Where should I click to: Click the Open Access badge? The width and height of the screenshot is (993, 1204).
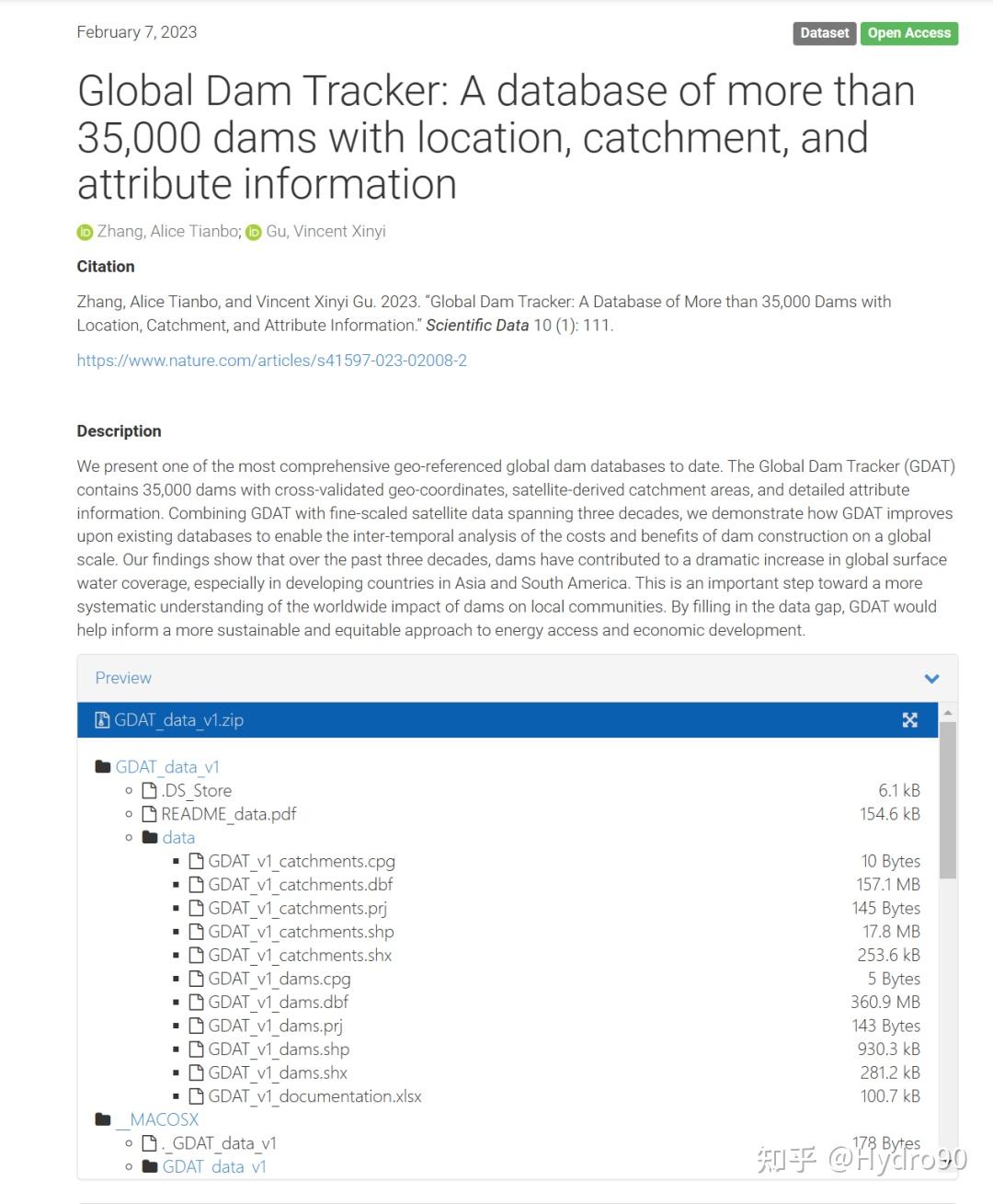click(908, 33)
